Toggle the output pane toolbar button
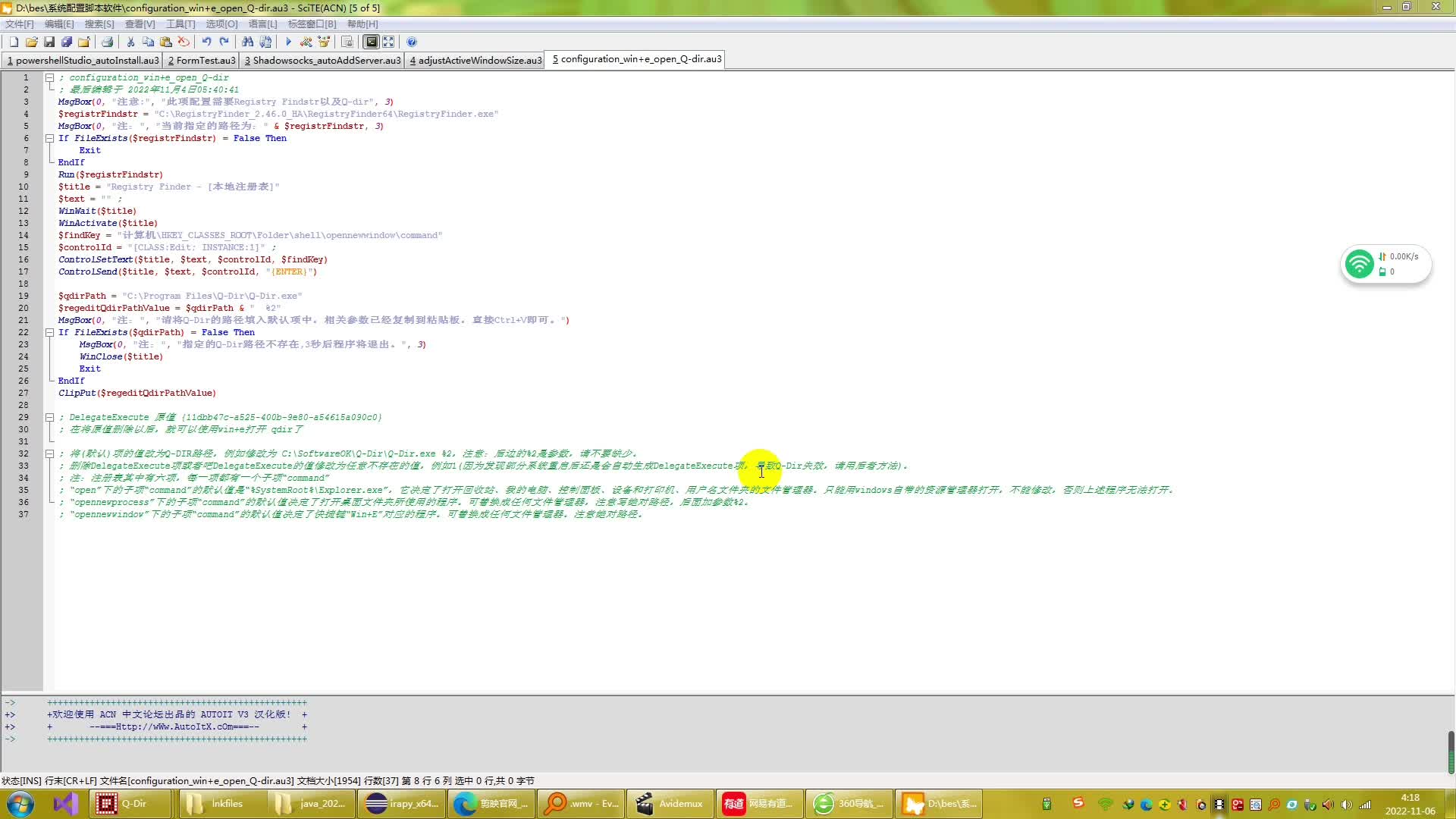 point(371,42)
